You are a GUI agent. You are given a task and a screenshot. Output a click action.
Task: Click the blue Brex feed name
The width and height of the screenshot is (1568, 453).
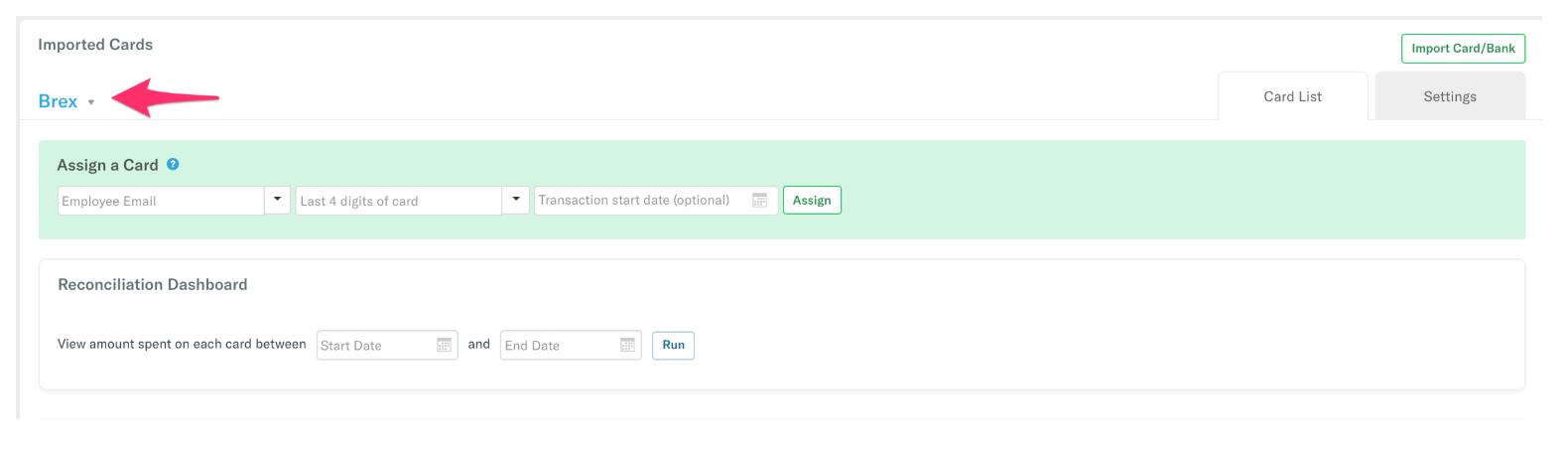click(58, 101)
